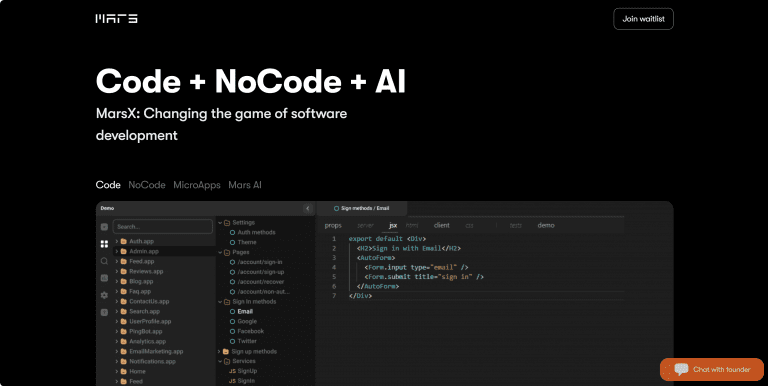Select the css editor tab
Screen dimensions: 768x386
469,225
